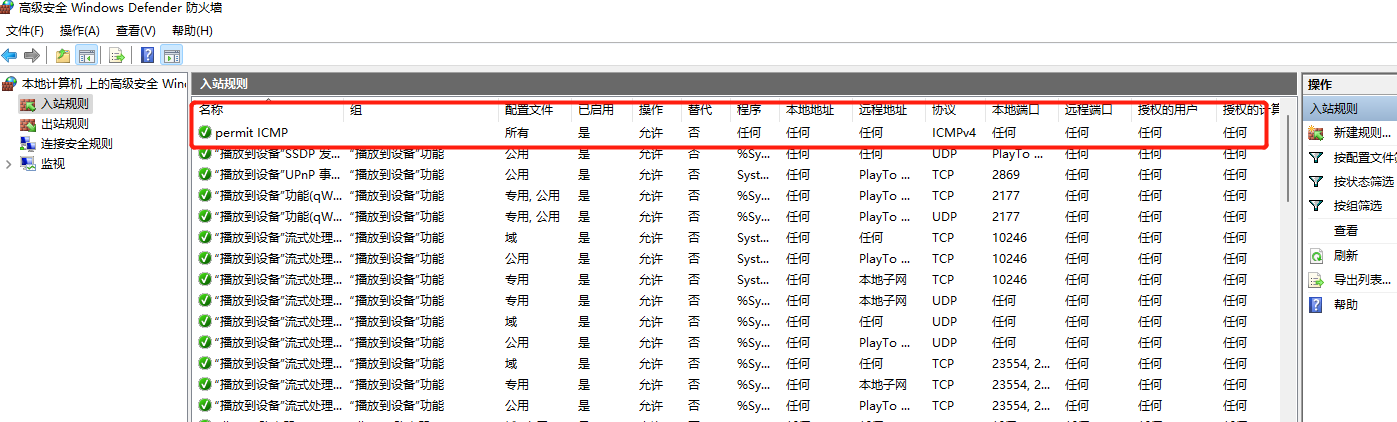
Task: Click the 2869 local port cell
Action: tap(1005, 174)
